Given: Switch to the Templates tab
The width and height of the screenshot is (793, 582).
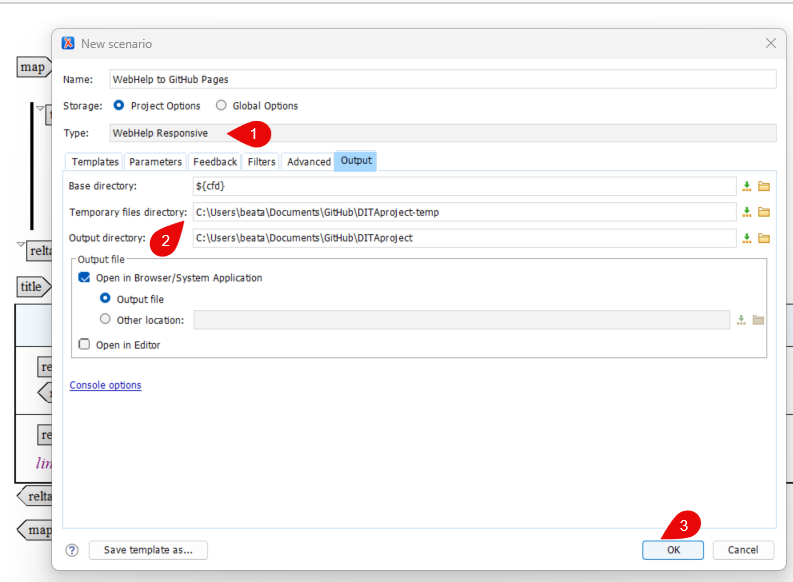Looking at the screenshot, I should pos(95,162).
